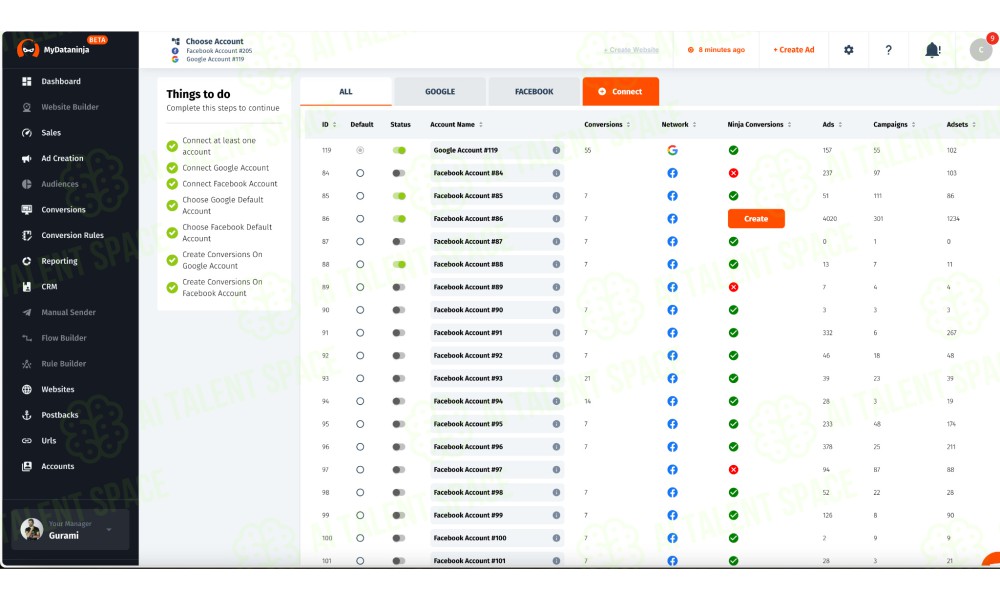Open Ad Creation in the sidebar
Screen dimensions: 1000x600
coord(62,159)
